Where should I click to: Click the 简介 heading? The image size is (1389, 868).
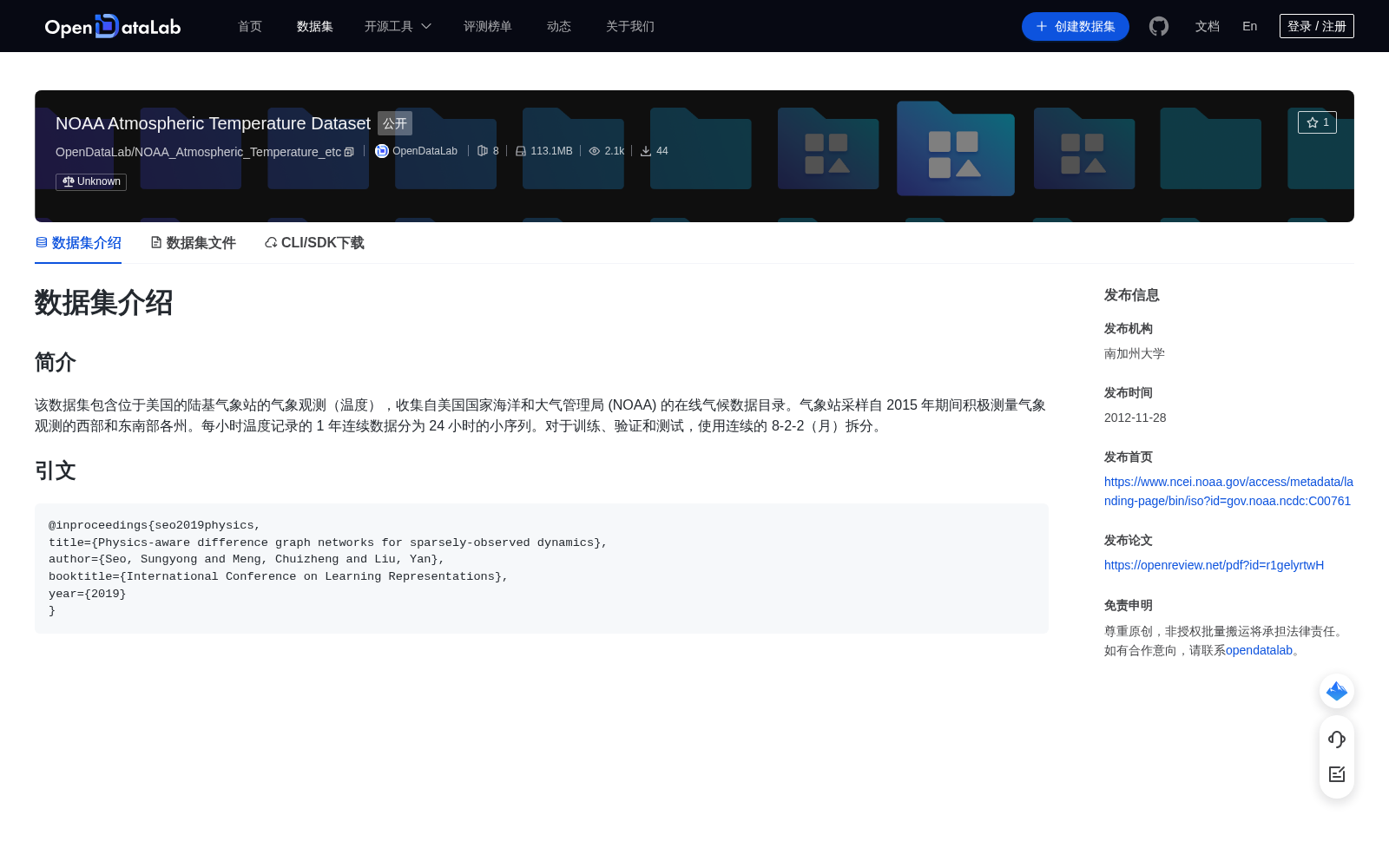[56, 362]
